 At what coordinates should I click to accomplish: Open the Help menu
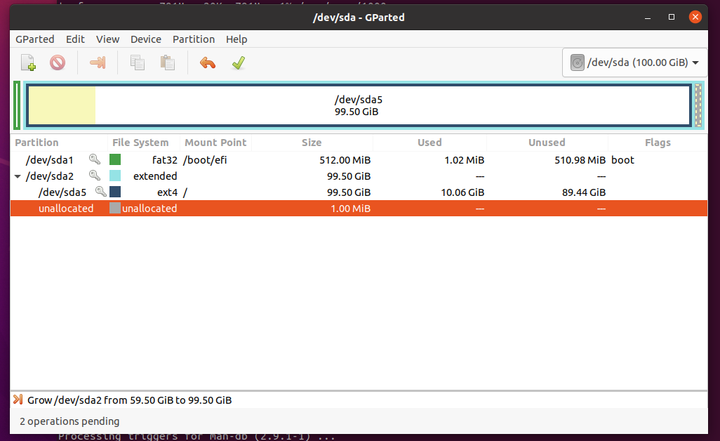point(236,40)
